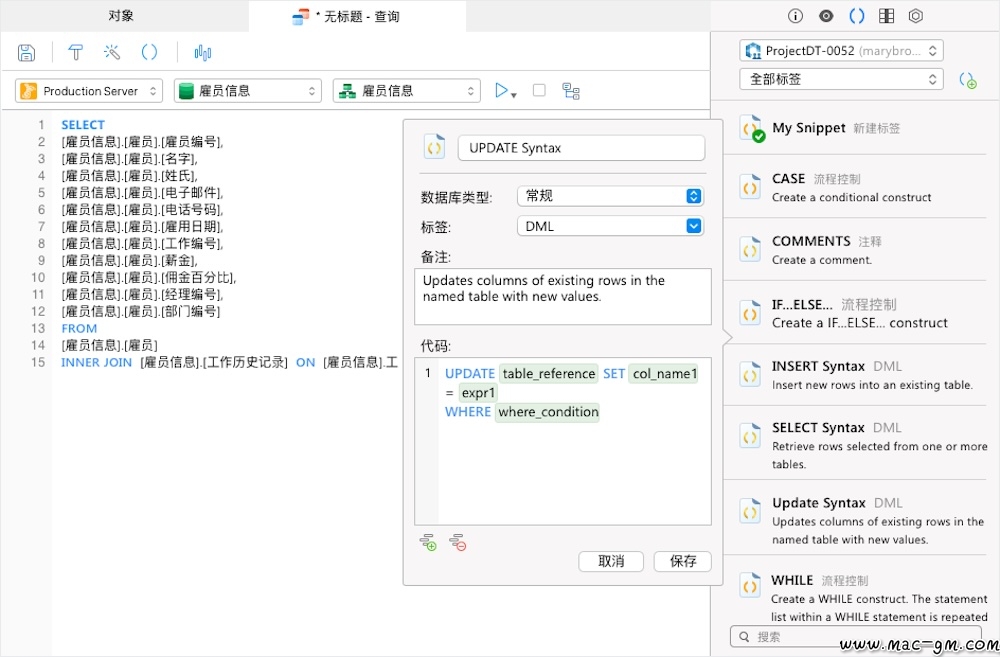This screenshot has width=1000, height=657.
Task: Click the INNER JOIN keyword on line 15
Action: (x=96, y=362)
